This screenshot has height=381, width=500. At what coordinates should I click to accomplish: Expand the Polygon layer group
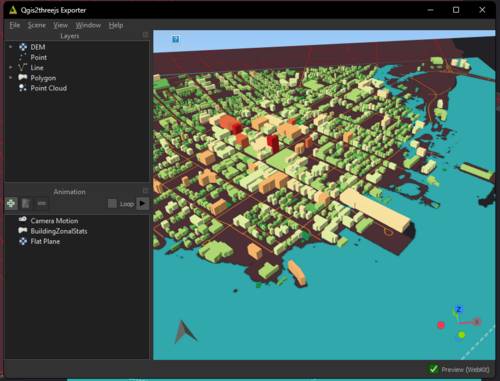click(11, 78)
